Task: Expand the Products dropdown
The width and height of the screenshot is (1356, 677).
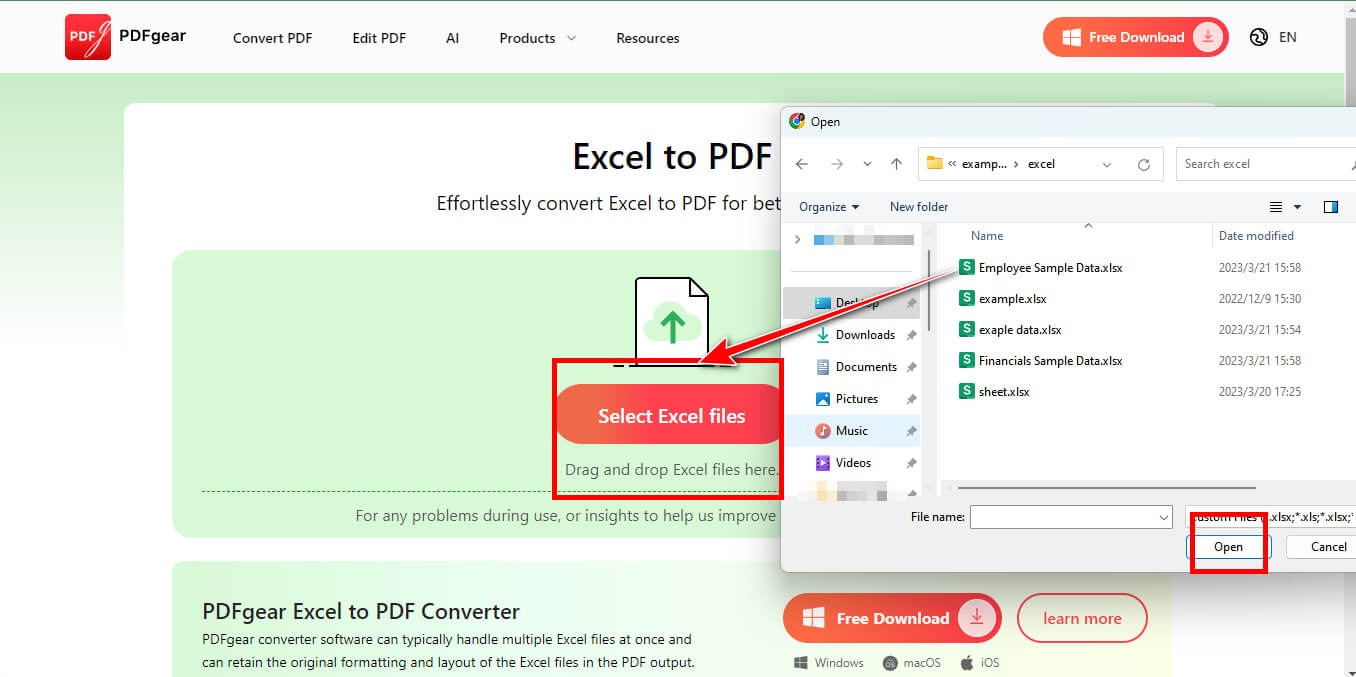Action: (538, 38)
